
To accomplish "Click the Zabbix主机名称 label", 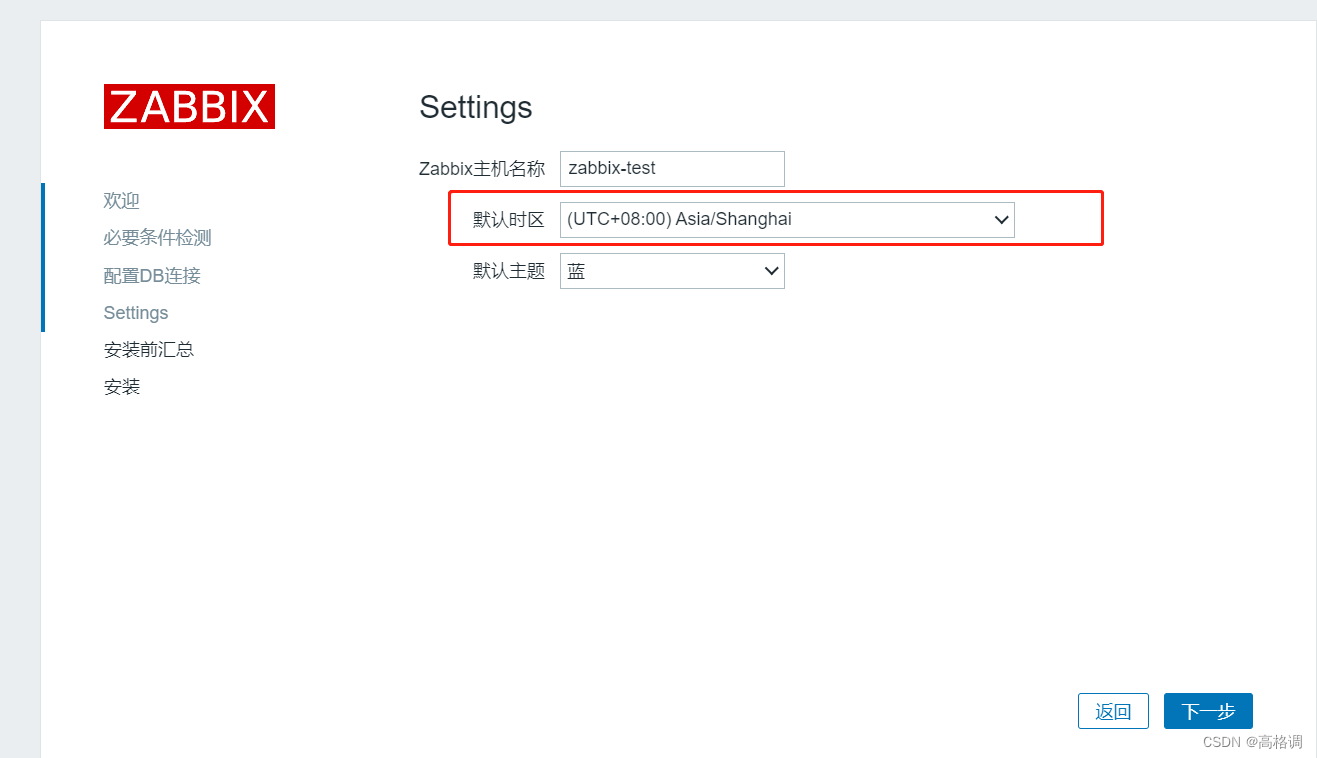I will (x=482, y=168).
